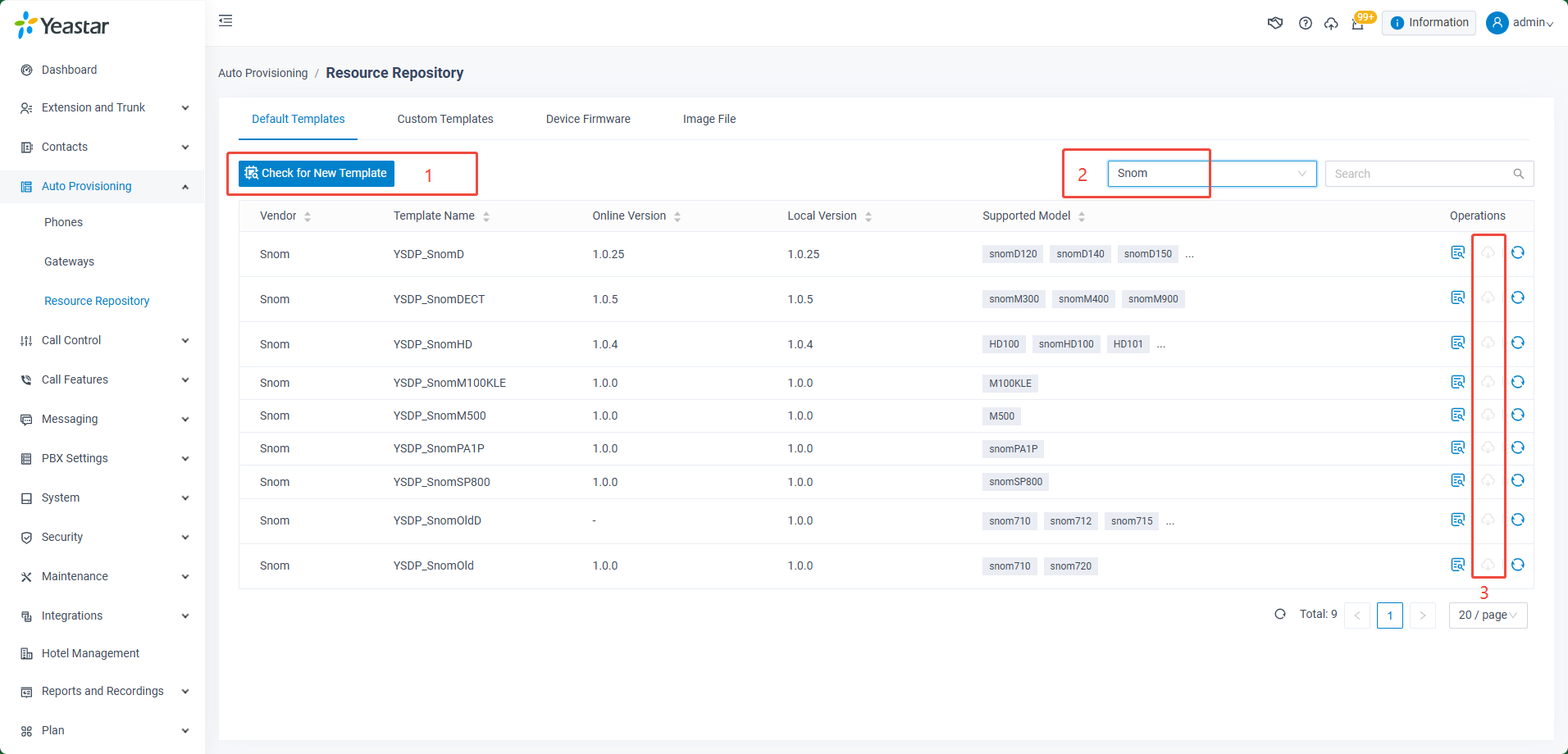Go to page 1 in pagination
The image size is (1568, 754).
coord(1390,615)
